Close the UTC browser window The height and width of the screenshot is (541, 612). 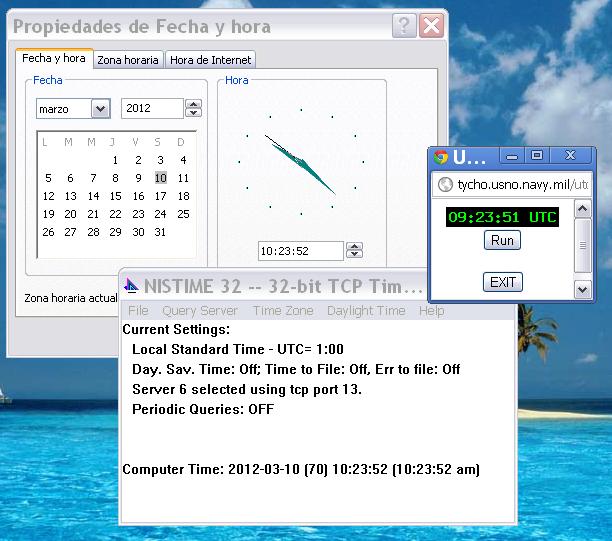pos(570,156)
